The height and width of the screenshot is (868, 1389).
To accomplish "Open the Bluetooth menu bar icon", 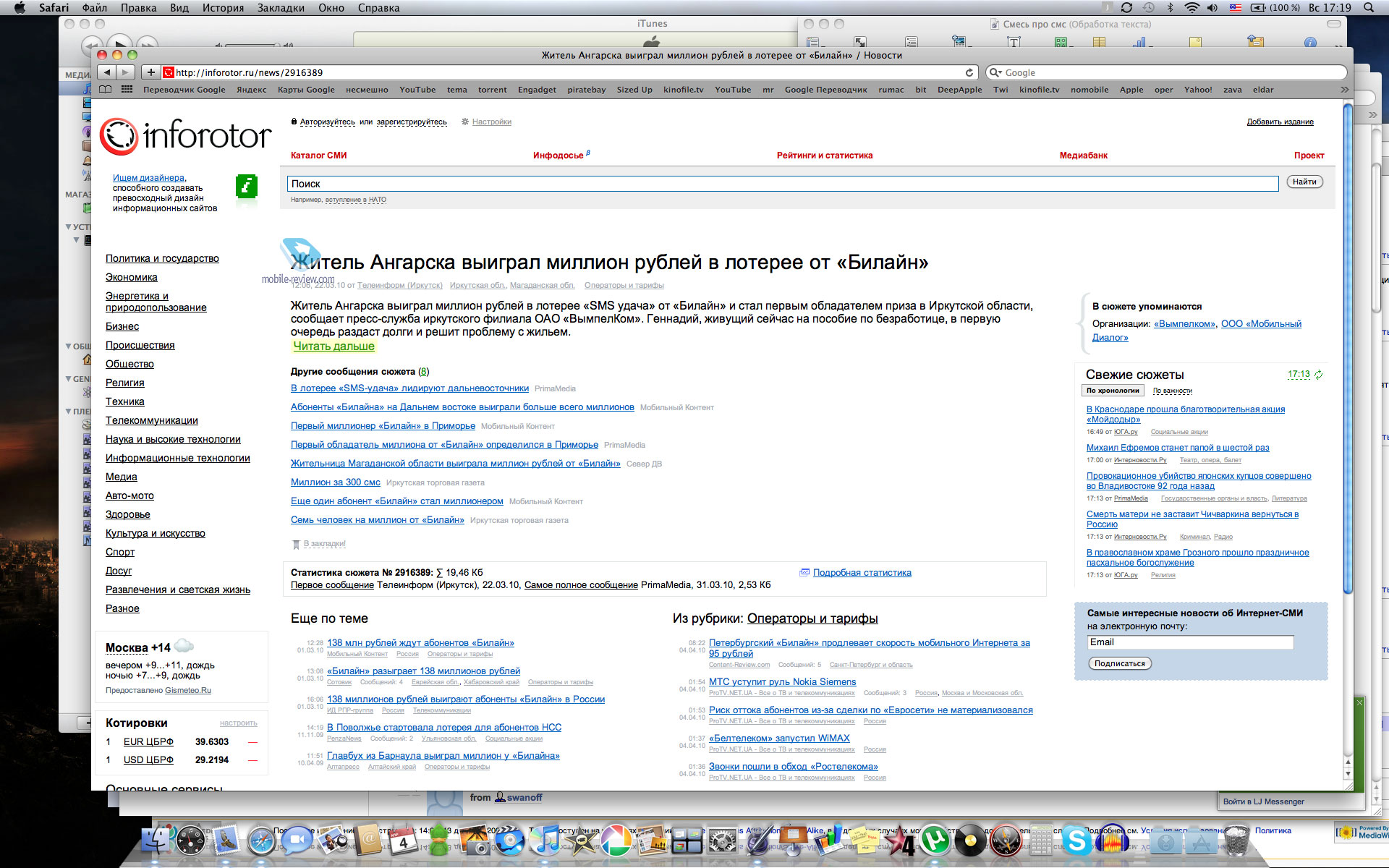I will (1171, 8).
